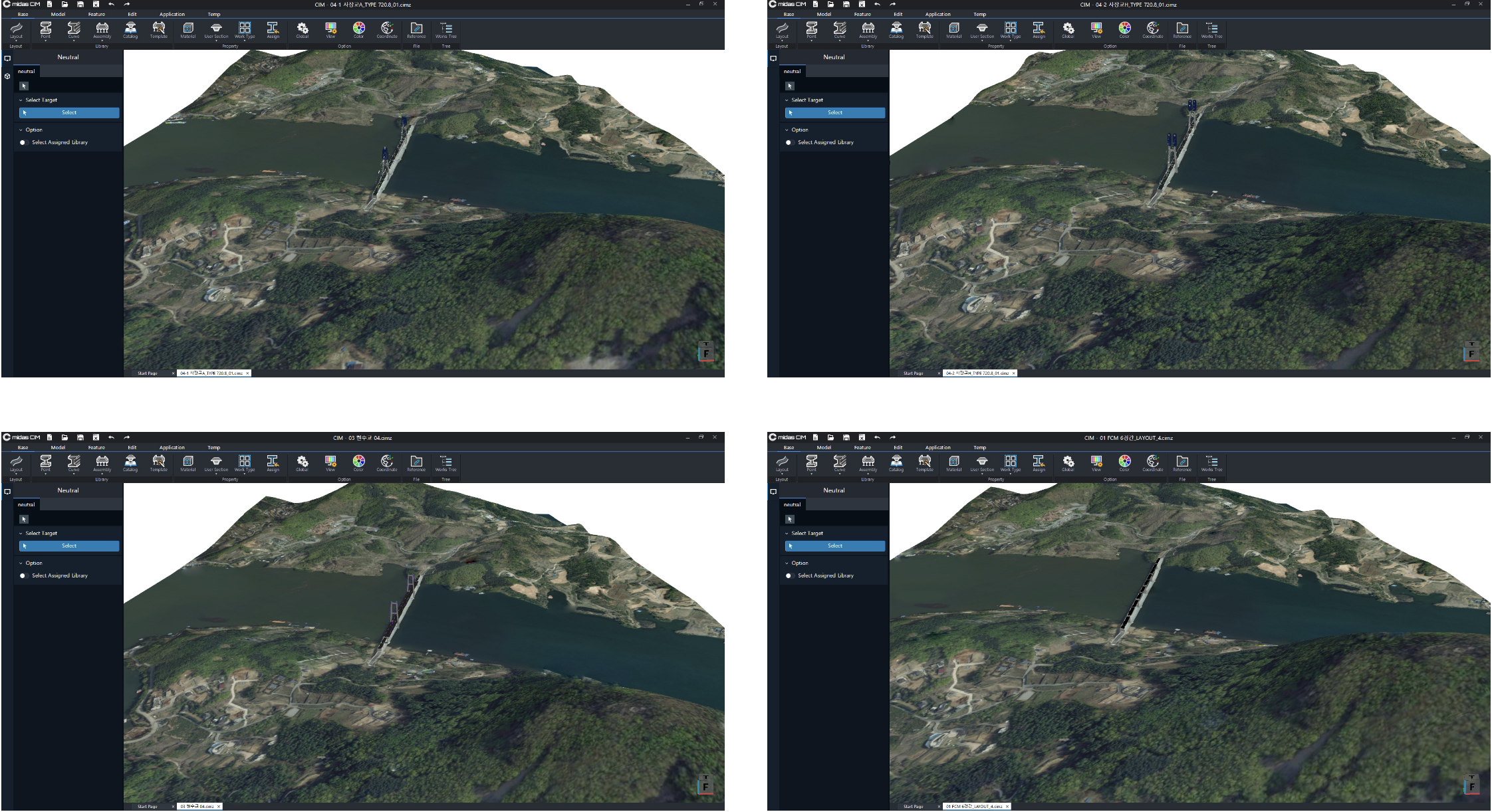Click blue Select button in 01 FCM LAYOUT_4 window

[x=835, y=546]
